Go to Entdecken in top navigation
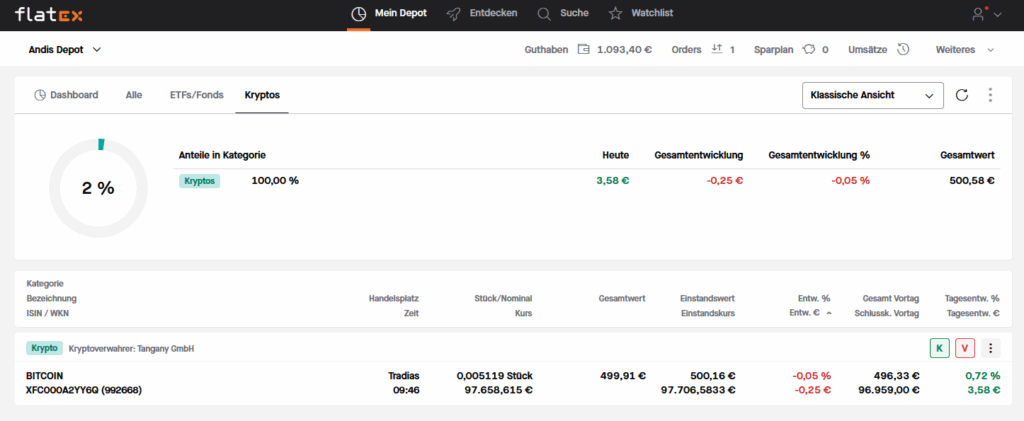 click(482, 14)
